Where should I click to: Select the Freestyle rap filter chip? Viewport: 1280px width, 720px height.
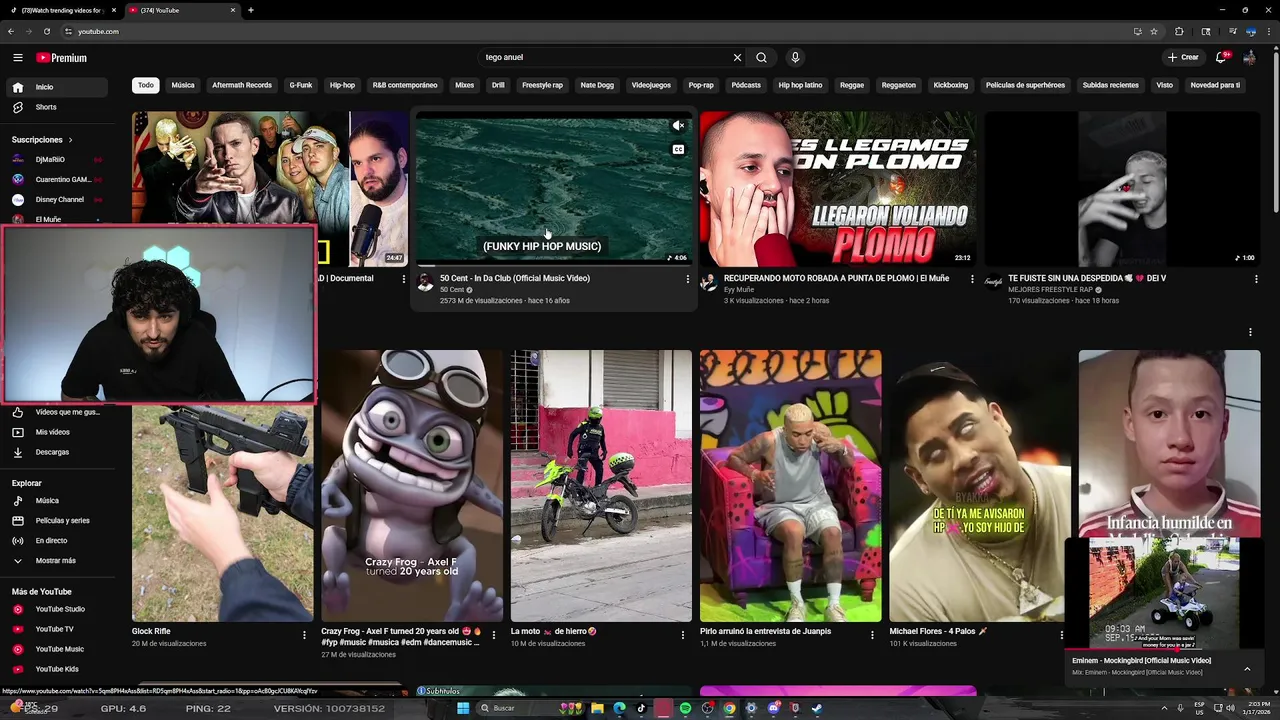point(542,85)
